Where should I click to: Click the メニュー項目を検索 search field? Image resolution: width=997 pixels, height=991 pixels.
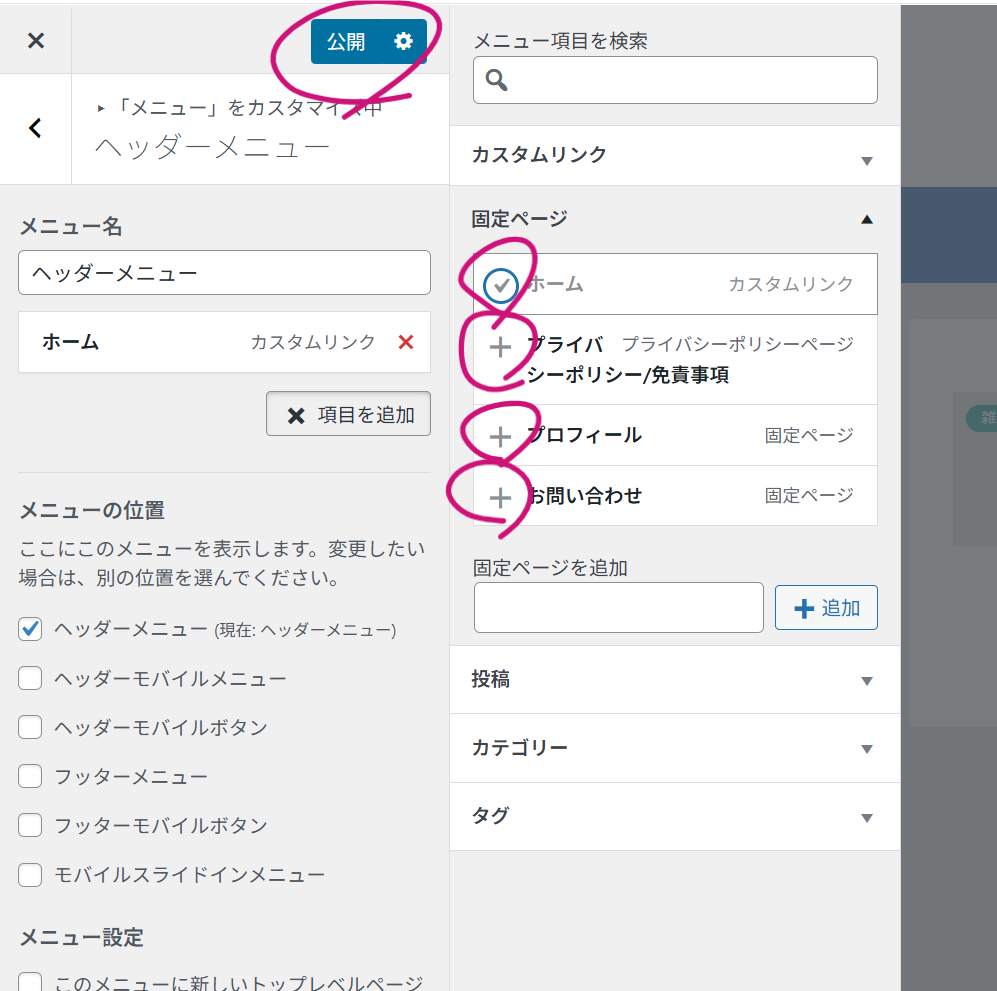click(x=690, y=80)
